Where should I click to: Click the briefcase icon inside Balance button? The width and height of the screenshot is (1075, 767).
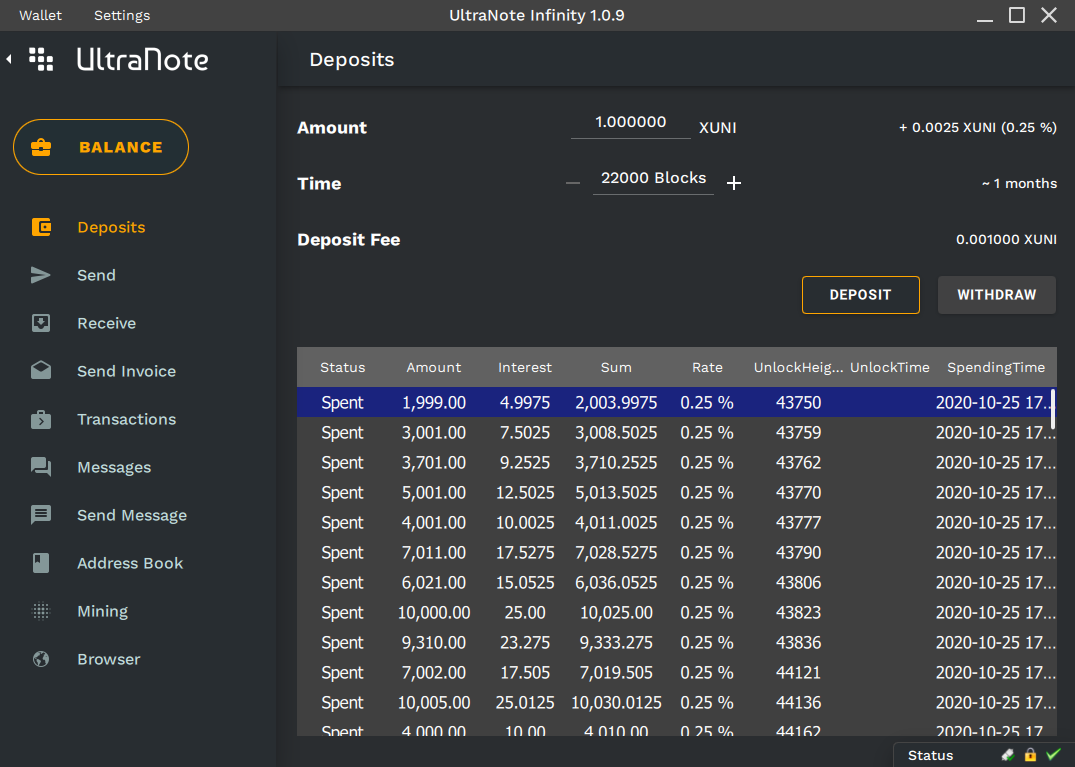coord(41,147)
